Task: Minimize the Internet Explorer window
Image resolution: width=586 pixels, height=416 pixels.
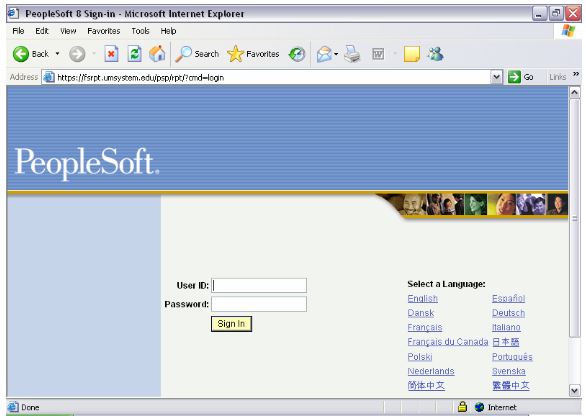Action: [539, 14]
